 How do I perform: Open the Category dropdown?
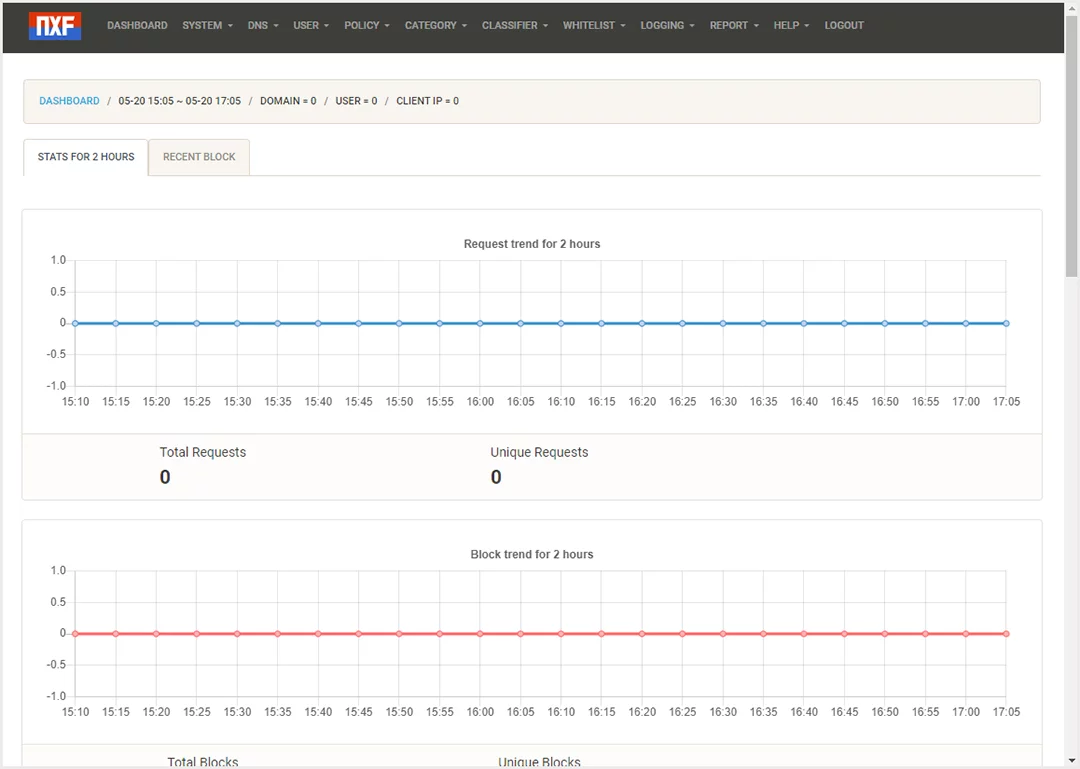(x=435, y=26)
